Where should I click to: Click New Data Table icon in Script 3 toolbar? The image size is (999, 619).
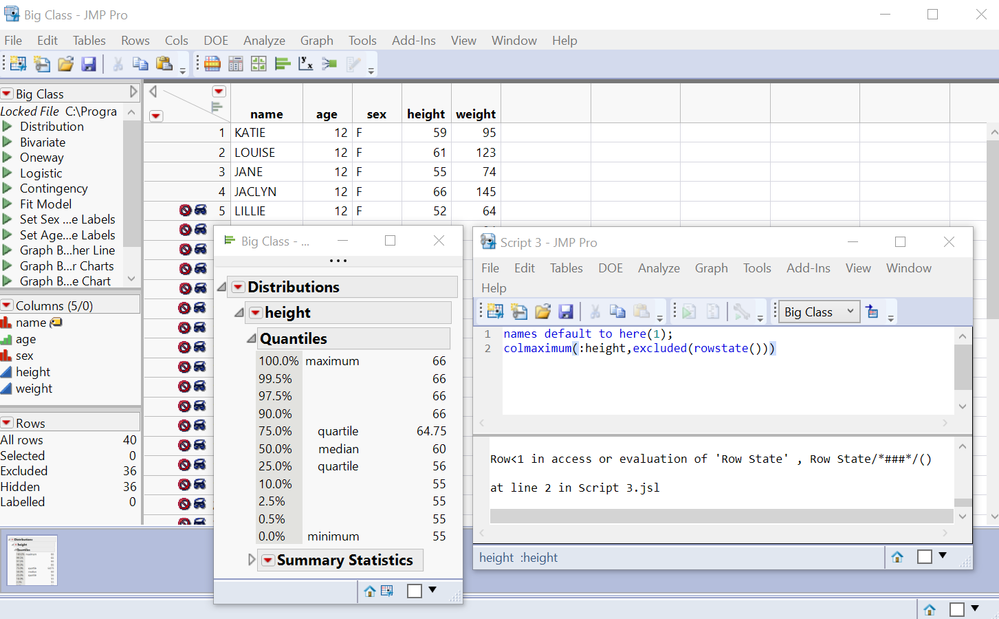coord(495,311)
